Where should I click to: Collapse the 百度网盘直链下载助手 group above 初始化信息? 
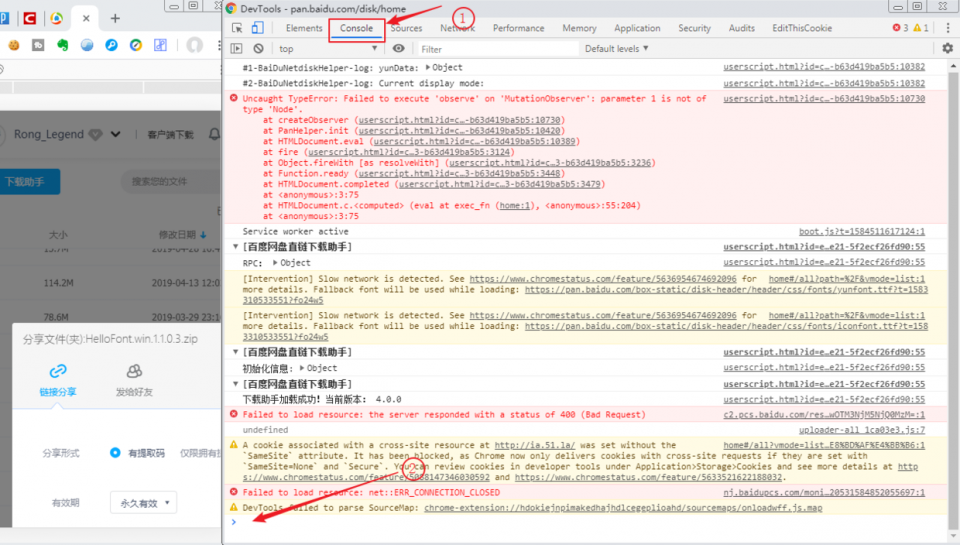235,352
